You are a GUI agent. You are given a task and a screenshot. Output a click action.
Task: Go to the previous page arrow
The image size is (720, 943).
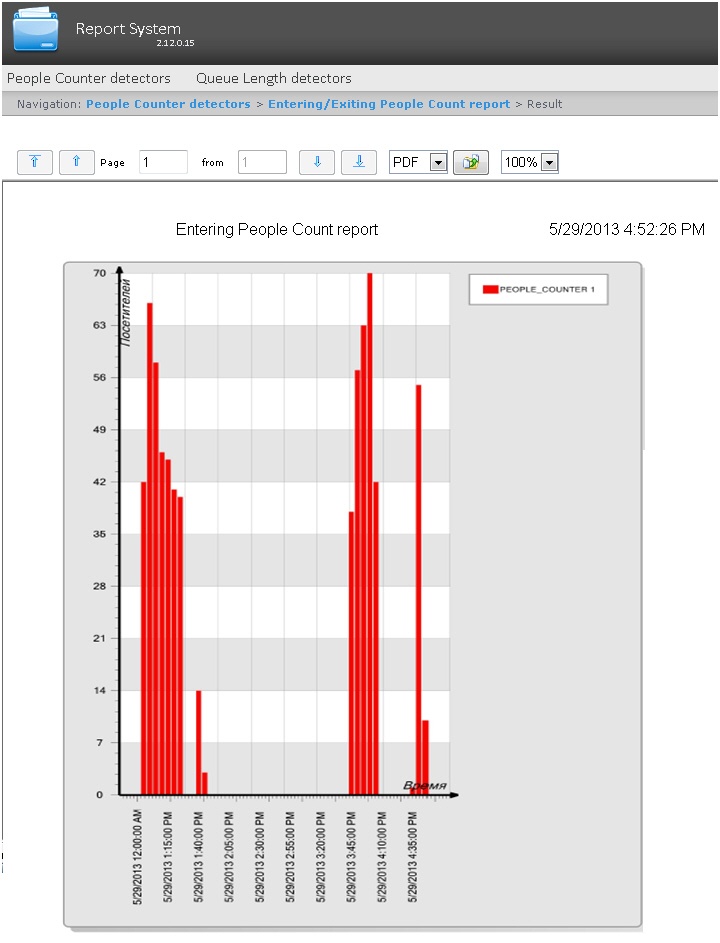[x=77, y=162]
